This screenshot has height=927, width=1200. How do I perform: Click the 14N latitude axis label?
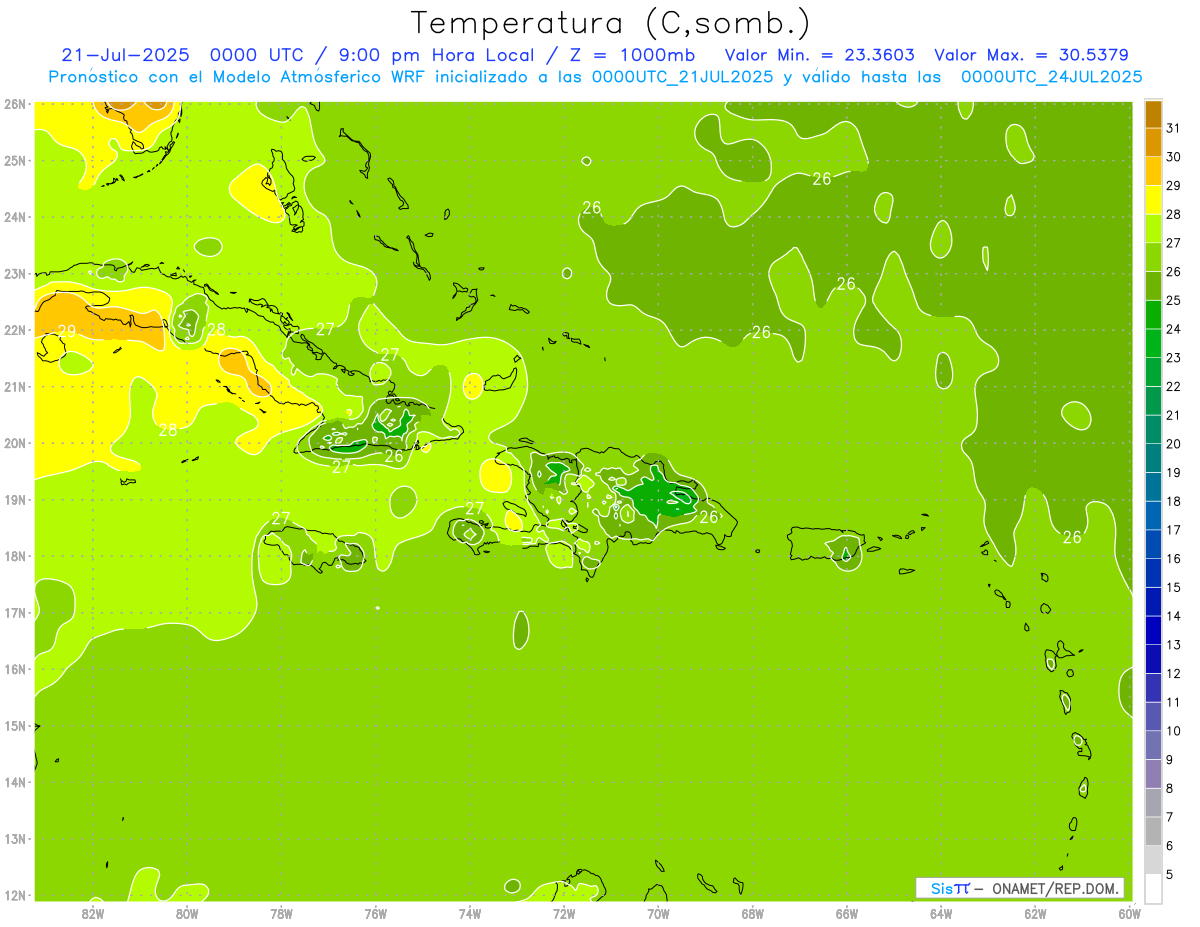[14, 782]
